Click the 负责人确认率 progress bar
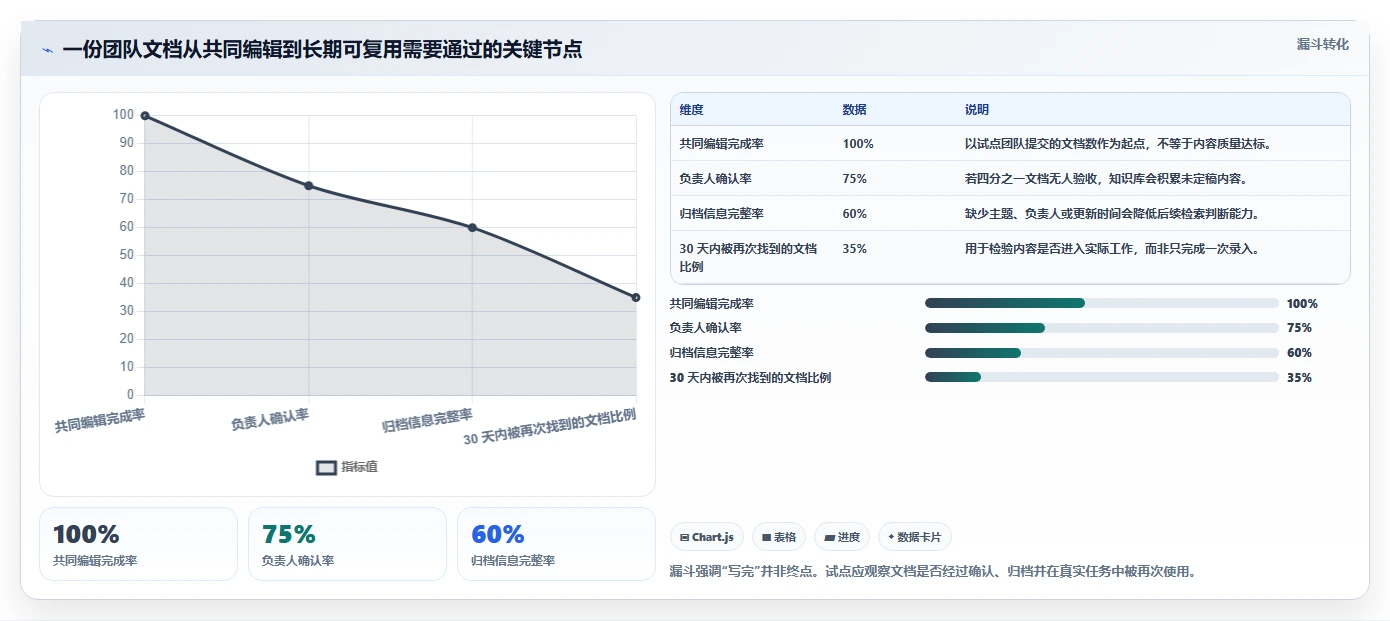1390x621 pixels. 1102,328
